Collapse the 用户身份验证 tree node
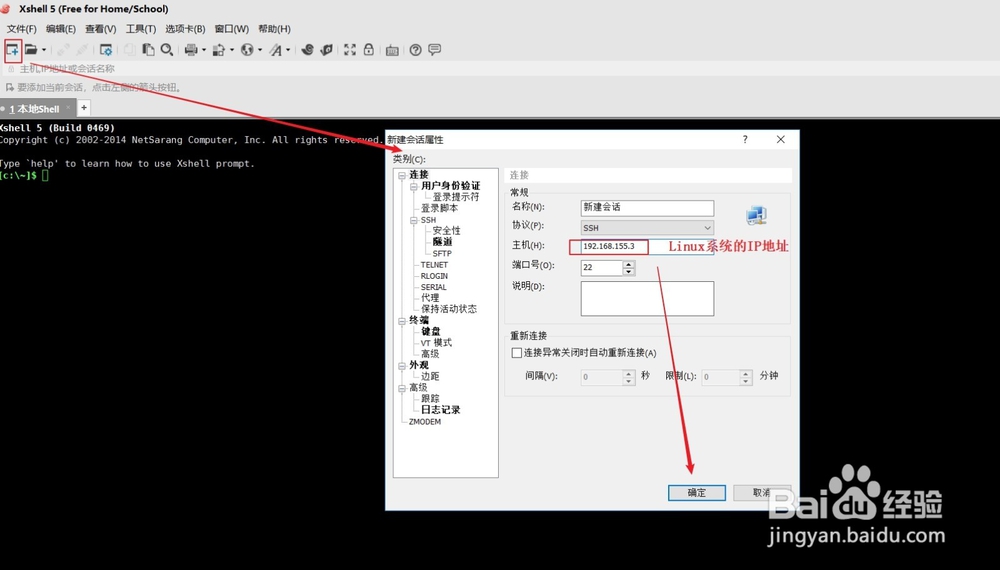This screenshot has height=570, width=1000. [413, 186]
